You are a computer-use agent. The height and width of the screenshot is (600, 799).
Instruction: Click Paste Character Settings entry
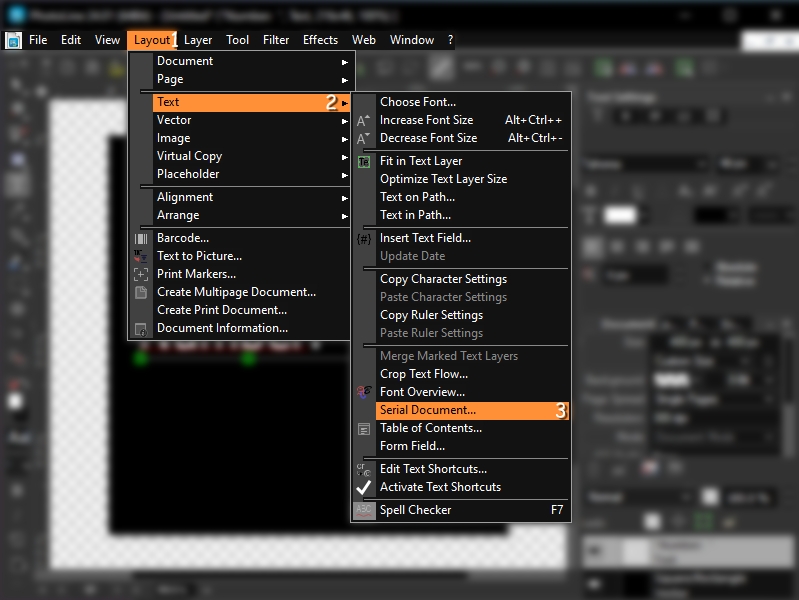tap(443, 297)
